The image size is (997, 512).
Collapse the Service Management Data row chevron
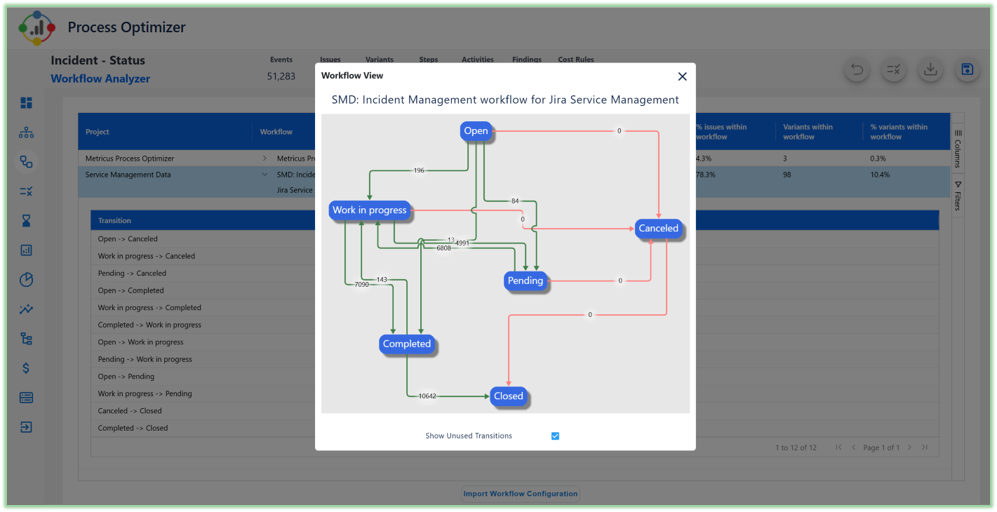click(265, 174)
